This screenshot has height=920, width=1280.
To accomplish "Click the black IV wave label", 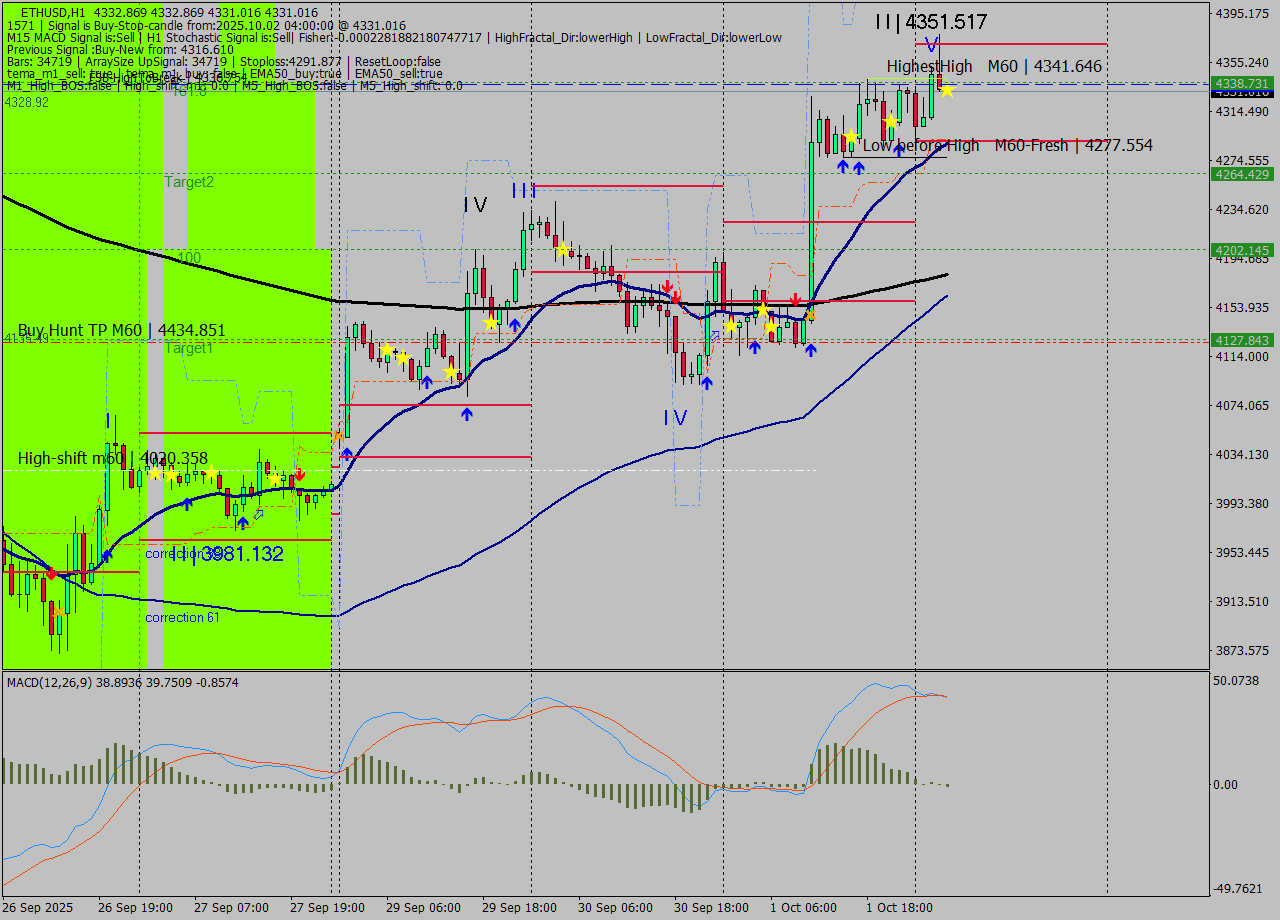I will click(475, 205).
